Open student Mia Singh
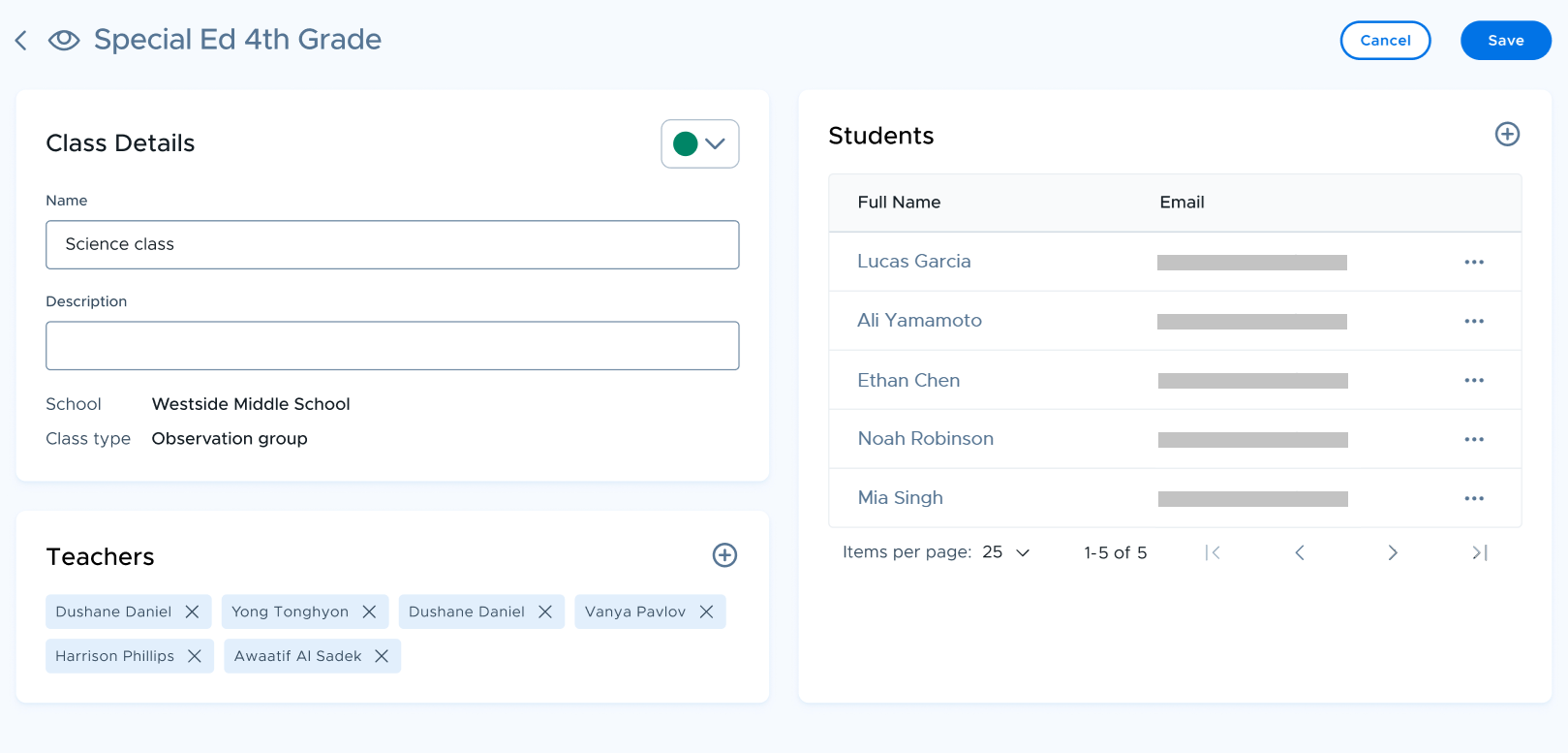This screenshot has height=753, width=1568. click(900, 497)
